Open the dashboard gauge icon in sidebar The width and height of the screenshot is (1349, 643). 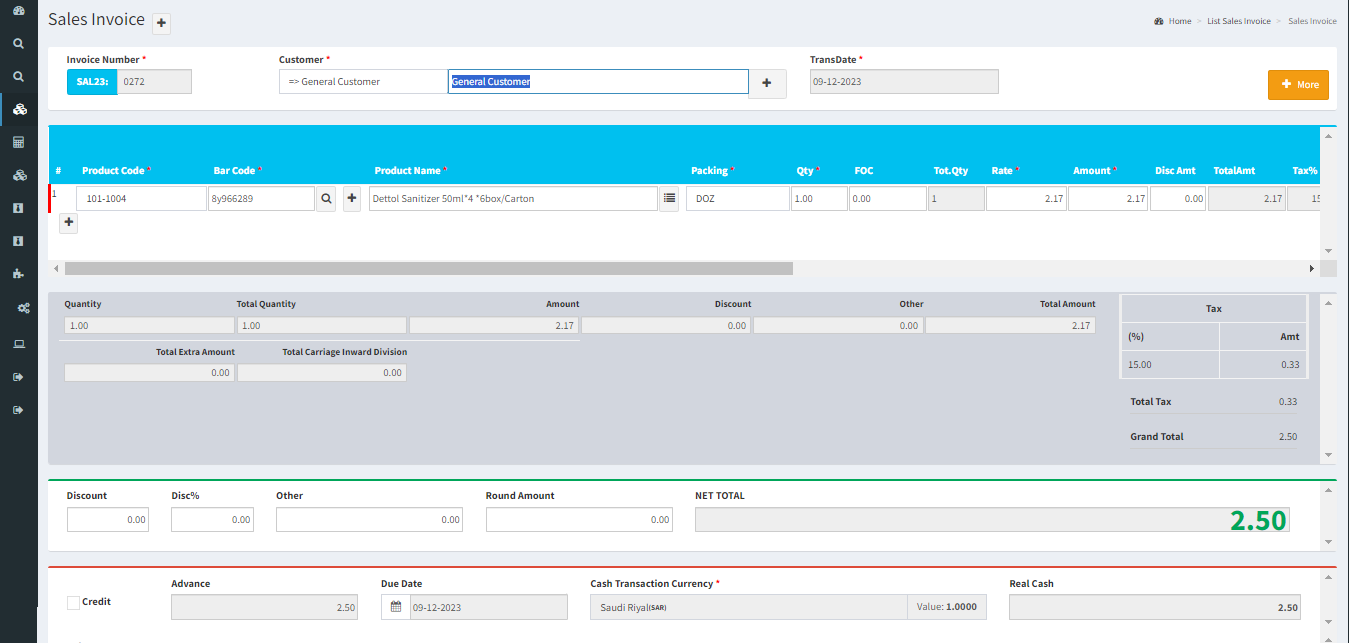[x=18, y=11]
